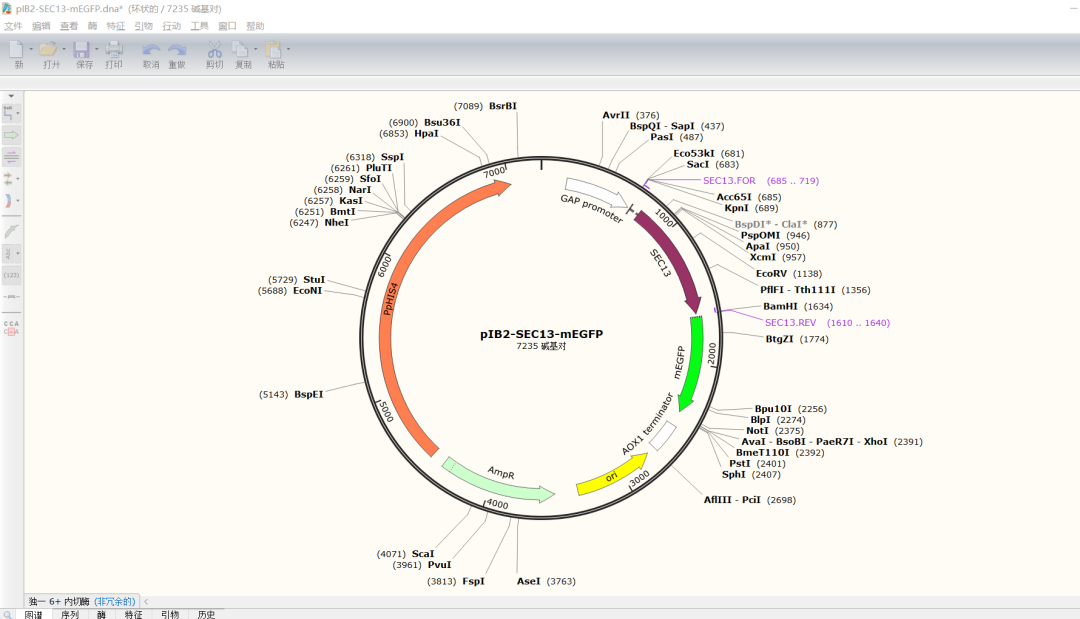Switch to the 引物 bottom tab

click(170, 614)
